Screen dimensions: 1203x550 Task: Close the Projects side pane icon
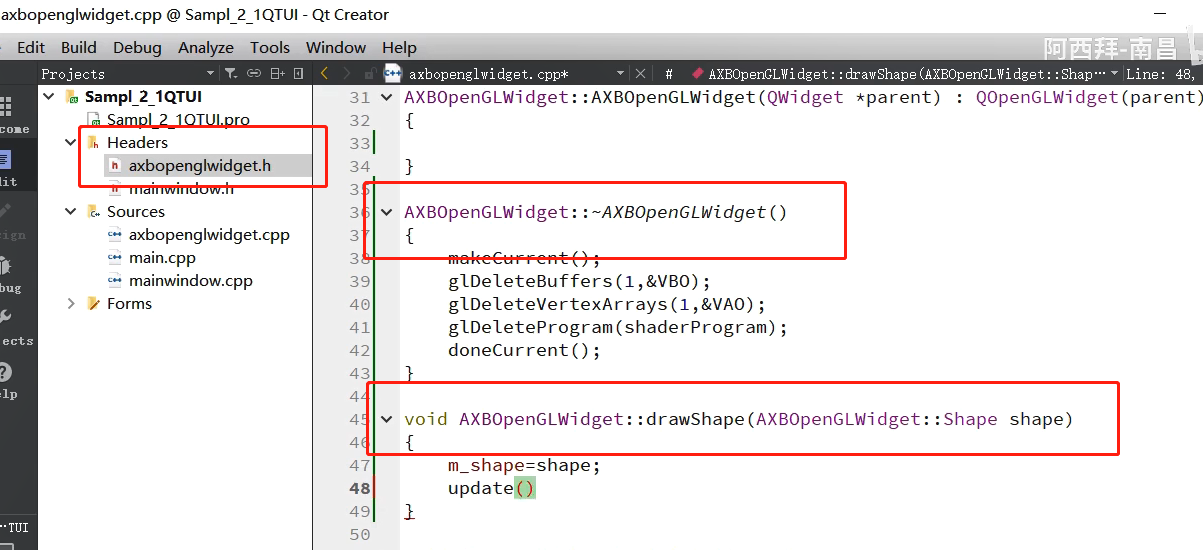pos(301,73)
